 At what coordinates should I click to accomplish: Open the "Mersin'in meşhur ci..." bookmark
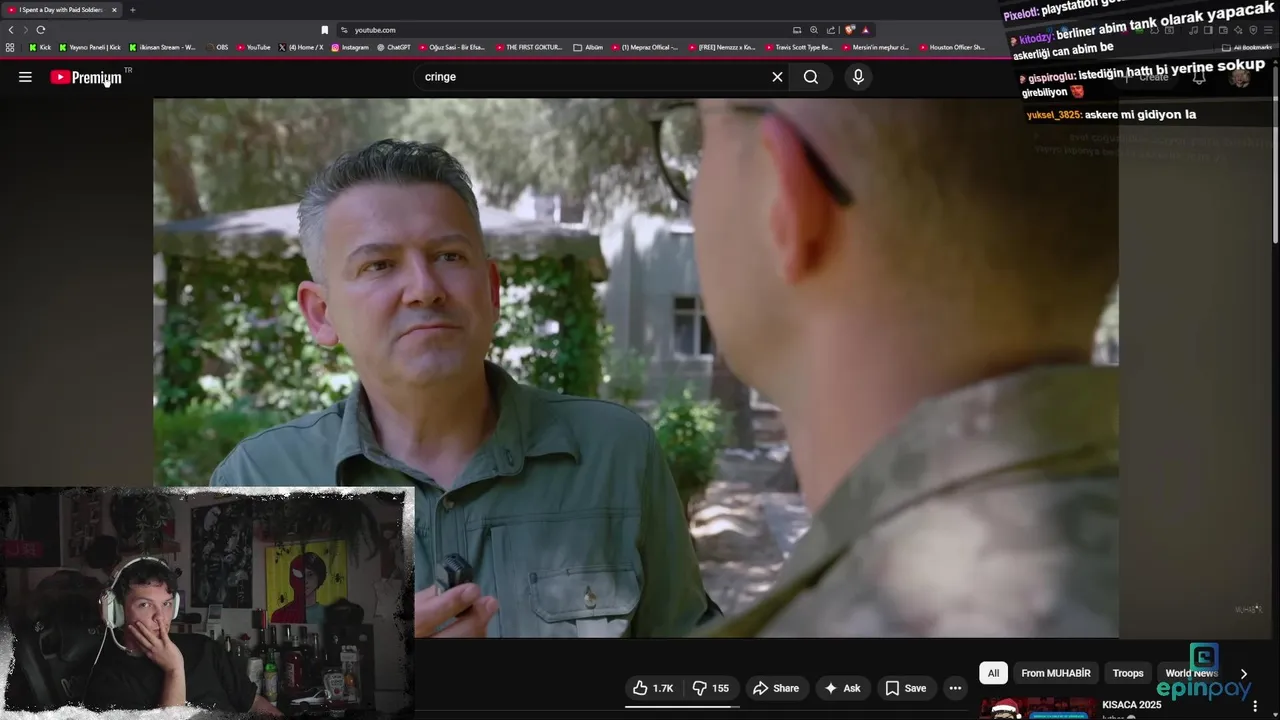875,47
